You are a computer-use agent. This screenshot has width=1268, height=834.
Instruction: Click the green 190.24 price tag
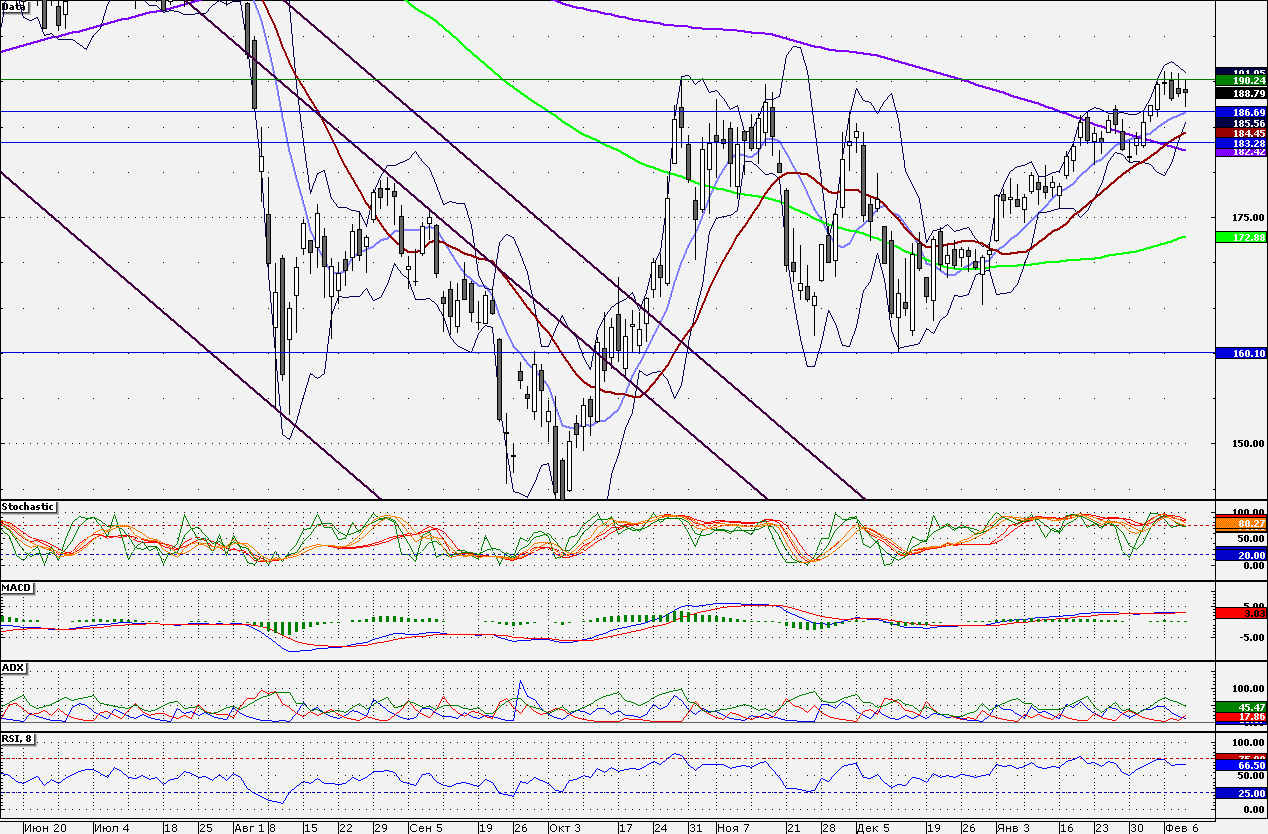point(1241,82)
